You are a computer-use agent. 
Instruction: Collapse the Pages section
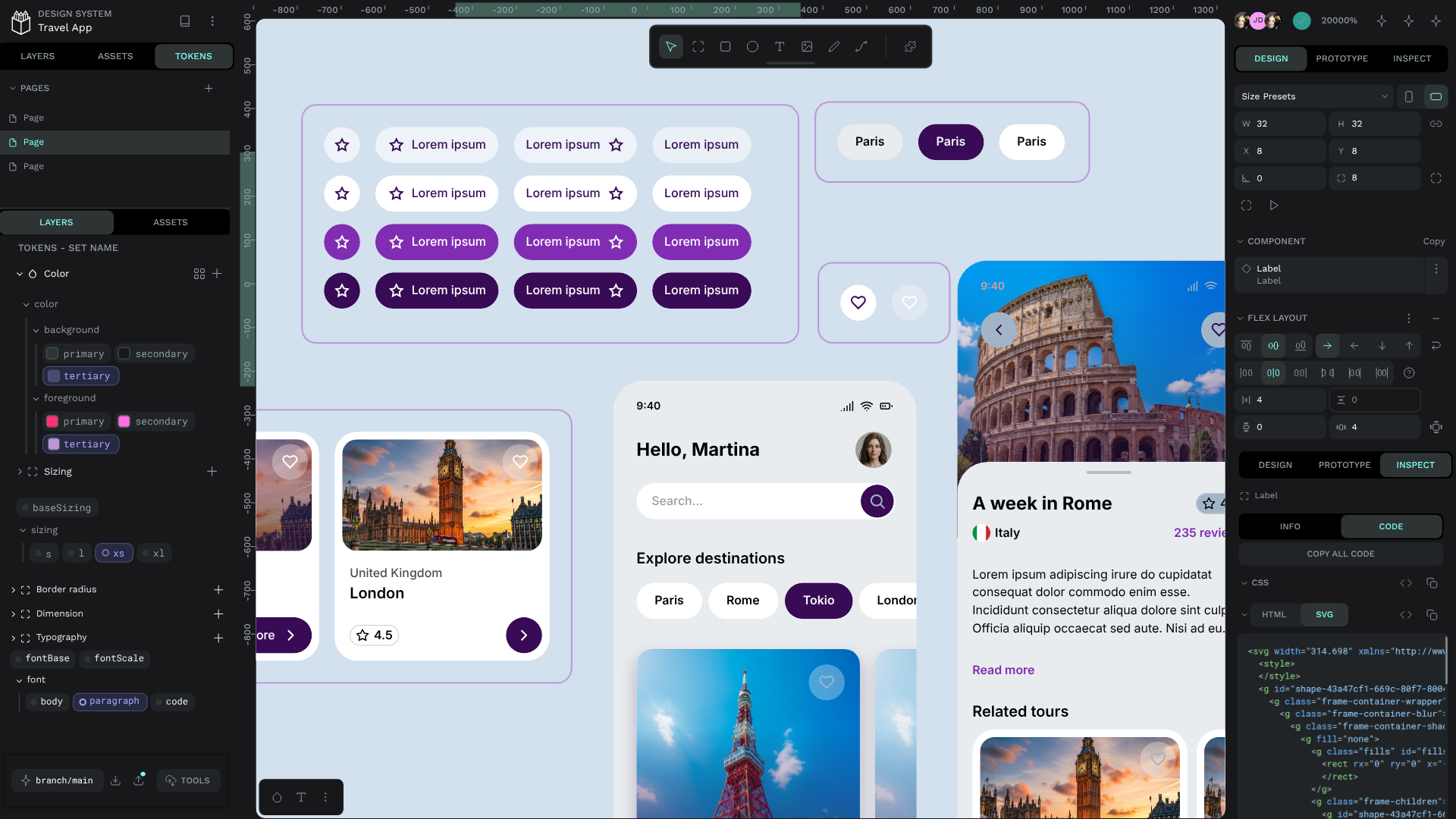point(13,89)
